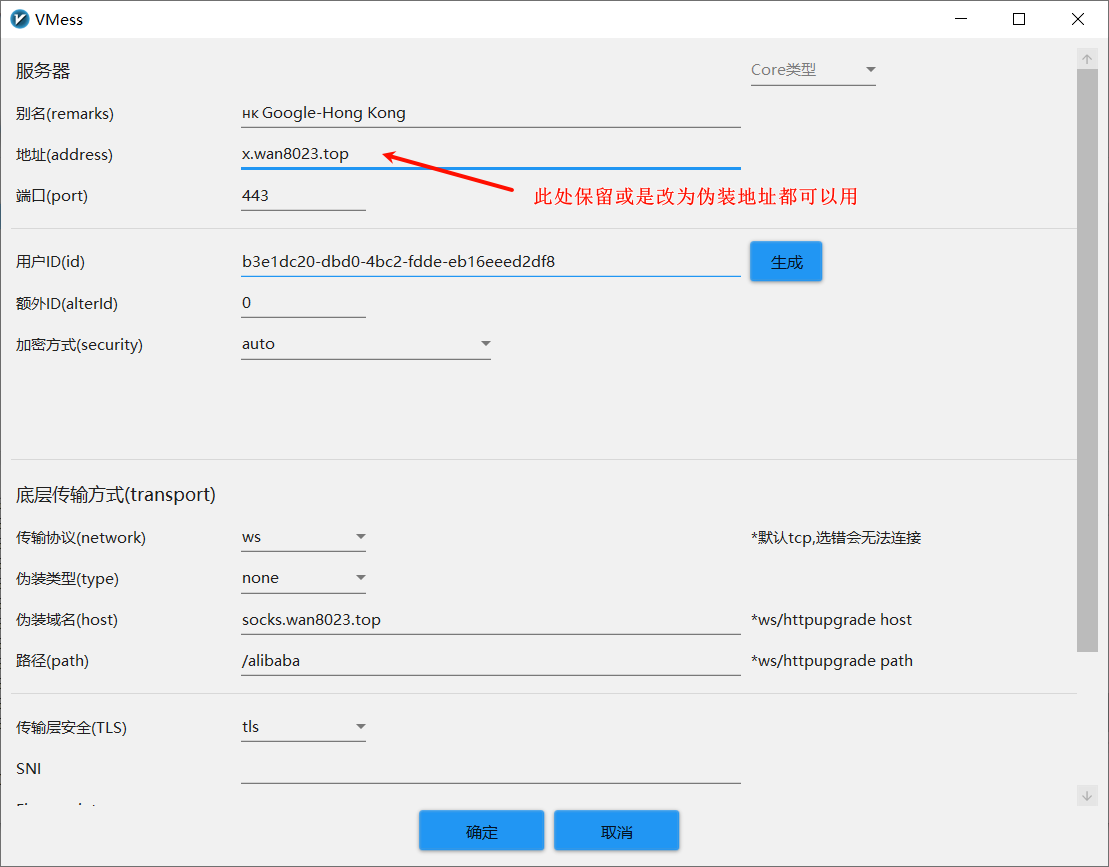Select the 用户ID text field

coord(490,262)
